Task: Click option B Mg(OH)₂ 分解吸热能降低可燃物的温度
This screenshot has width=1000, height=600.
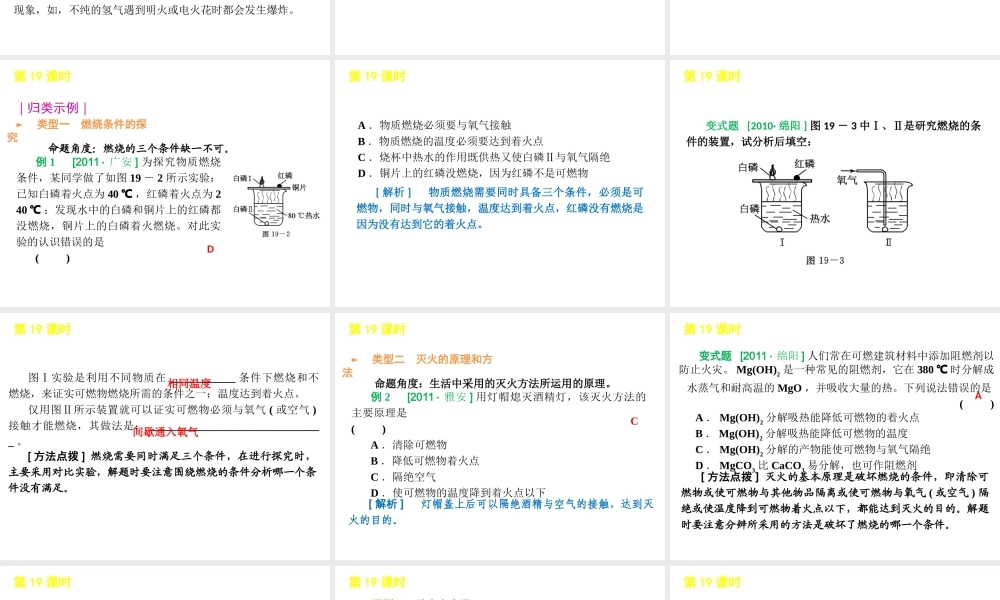Action: (x=802, y=434)
